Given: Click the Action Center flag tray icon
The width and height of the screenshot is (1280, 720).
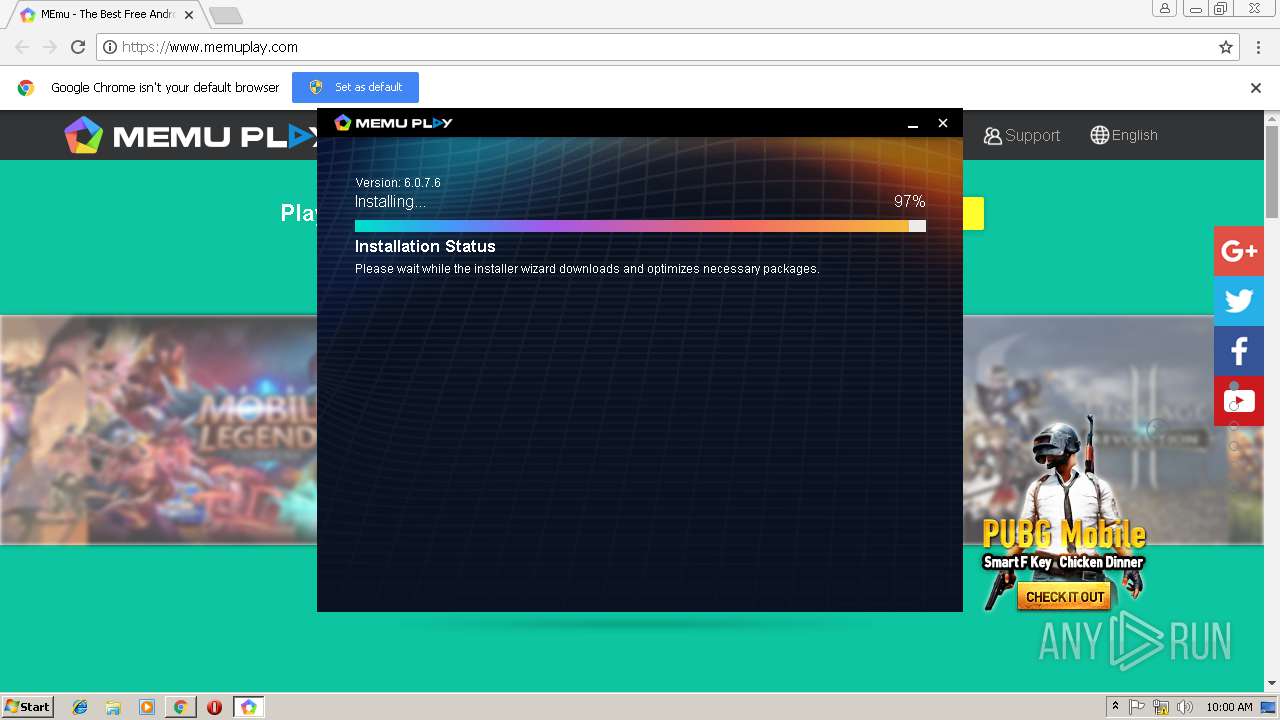Looking at the screenshot, I should [1137, 707].
